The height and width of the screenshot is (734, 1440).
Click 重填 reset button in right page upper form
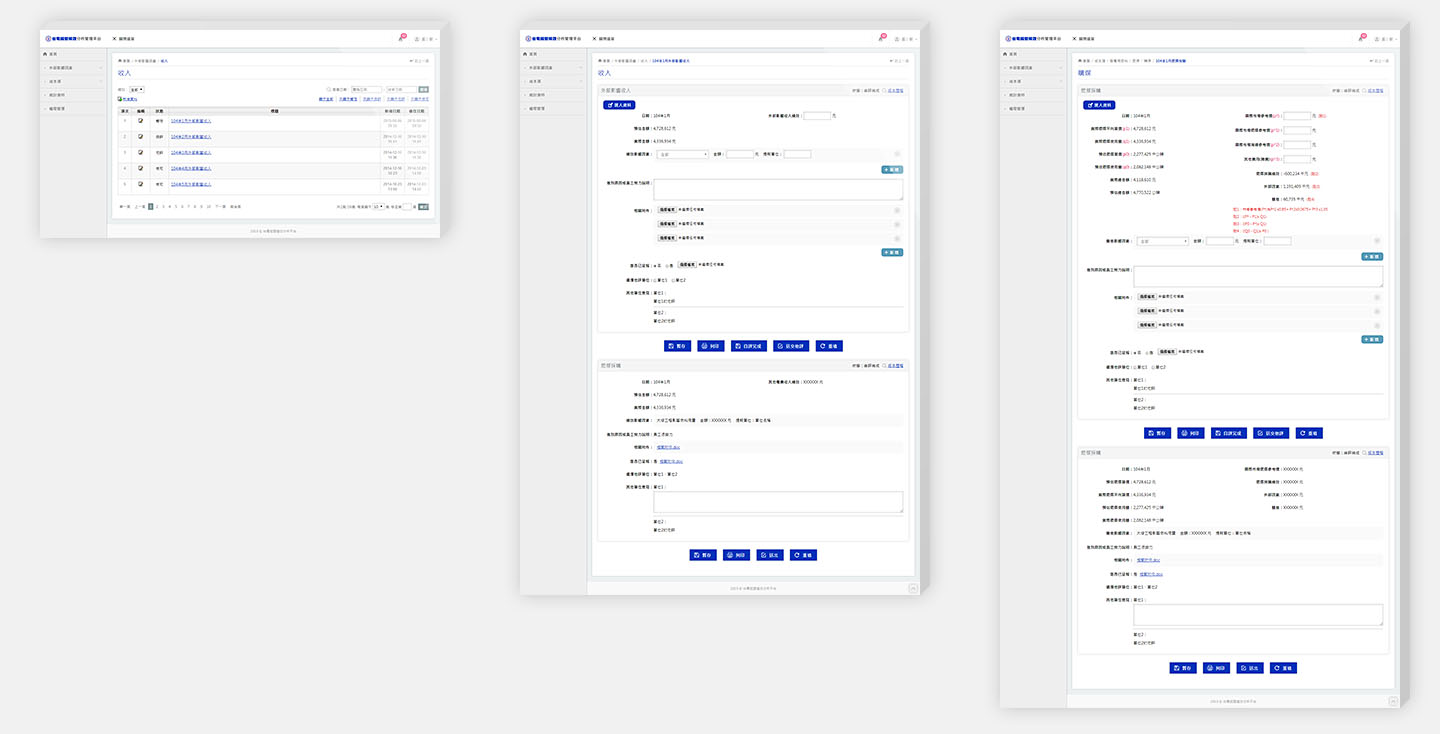(1308, 433)
